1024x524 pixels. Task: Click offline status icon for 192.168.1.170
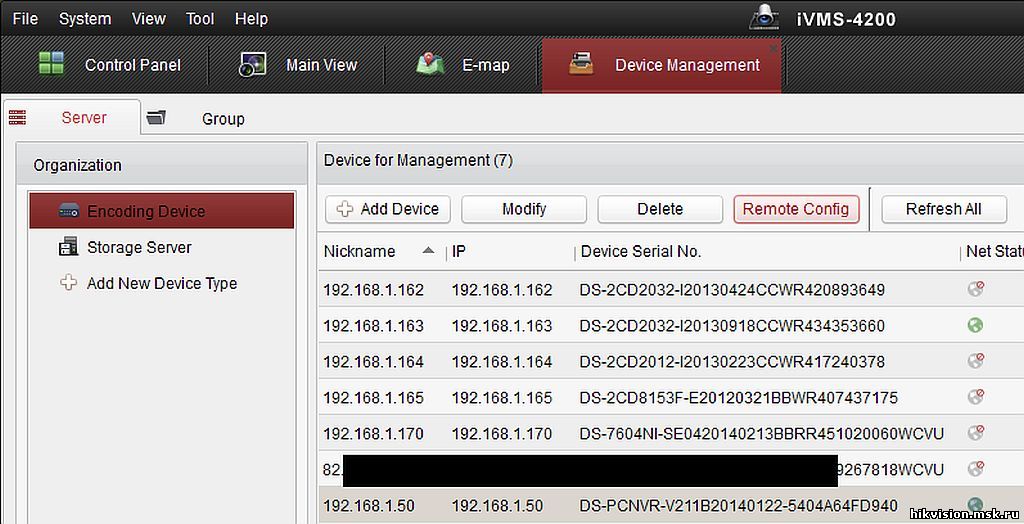coord(976,432)
